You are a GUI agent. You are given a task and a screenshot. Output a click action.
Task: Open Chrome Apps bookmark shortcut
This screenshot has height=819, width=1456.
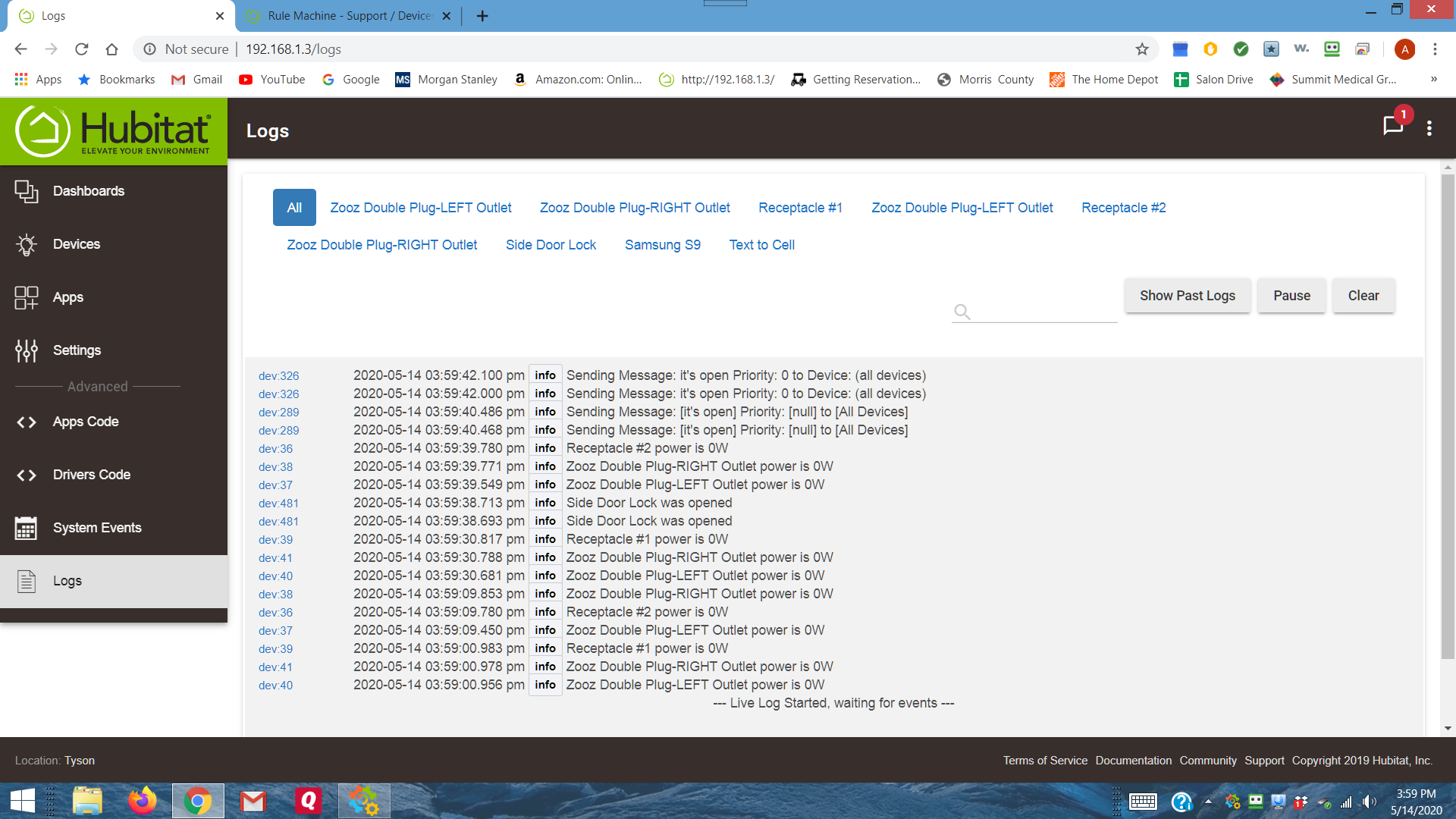pyautogui.click(x=38, y=80)
